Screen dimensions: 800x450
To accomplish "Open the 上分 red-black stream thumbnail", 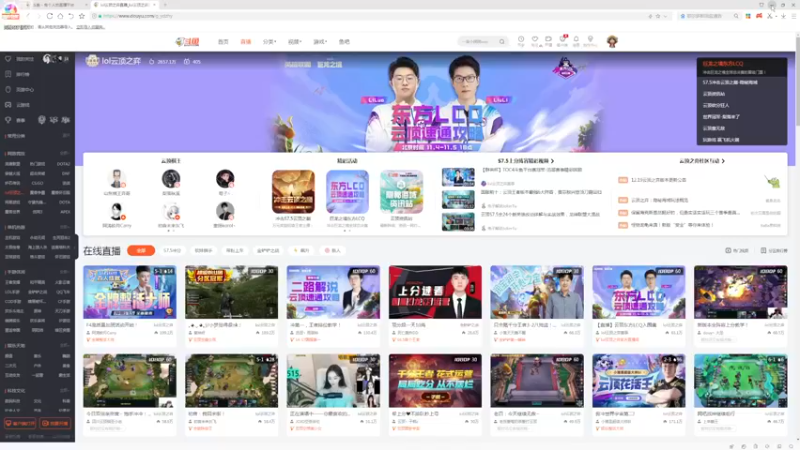I will point(435,292).
